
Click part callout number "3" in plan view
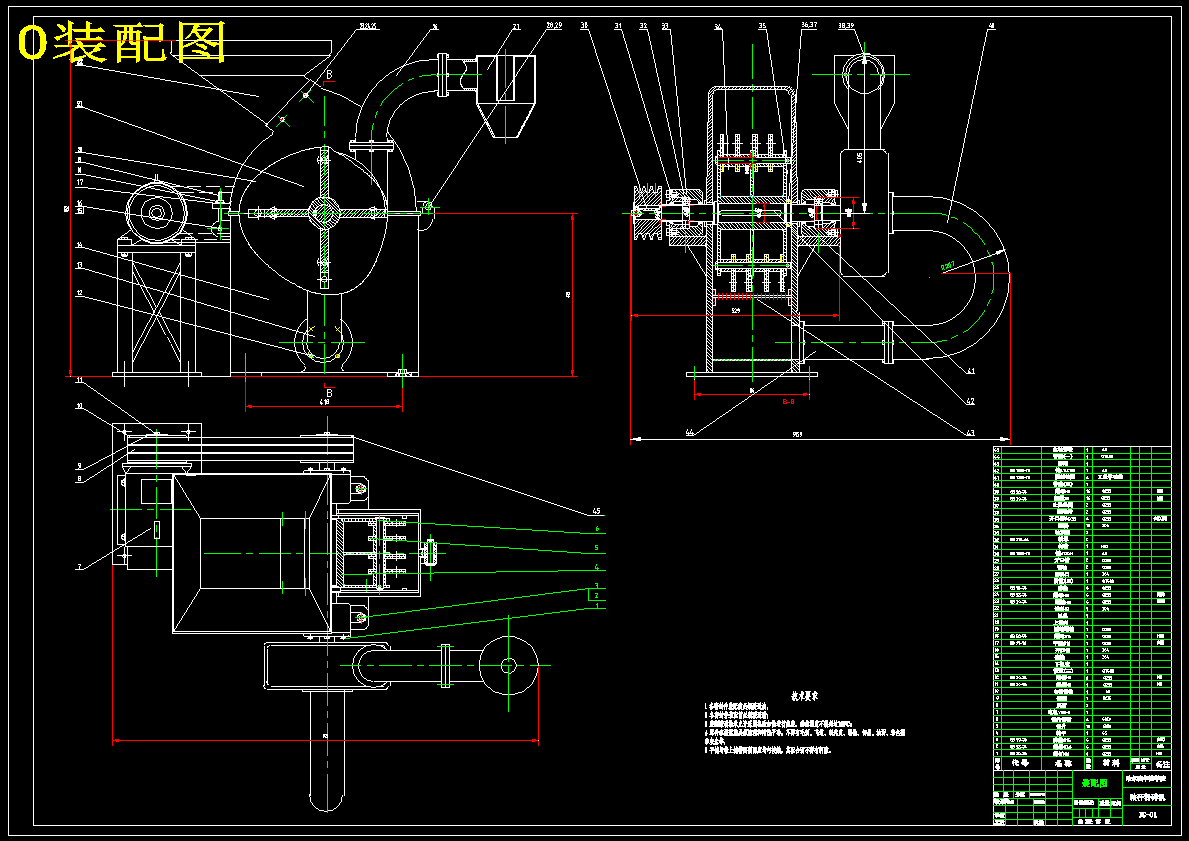597,586
